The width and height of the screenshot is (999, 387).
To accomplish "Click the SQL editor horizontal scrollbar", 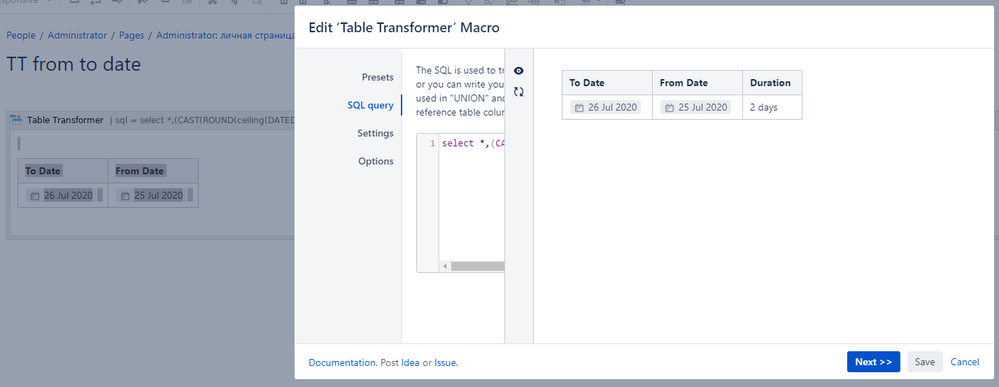I will tap(478, 266).
